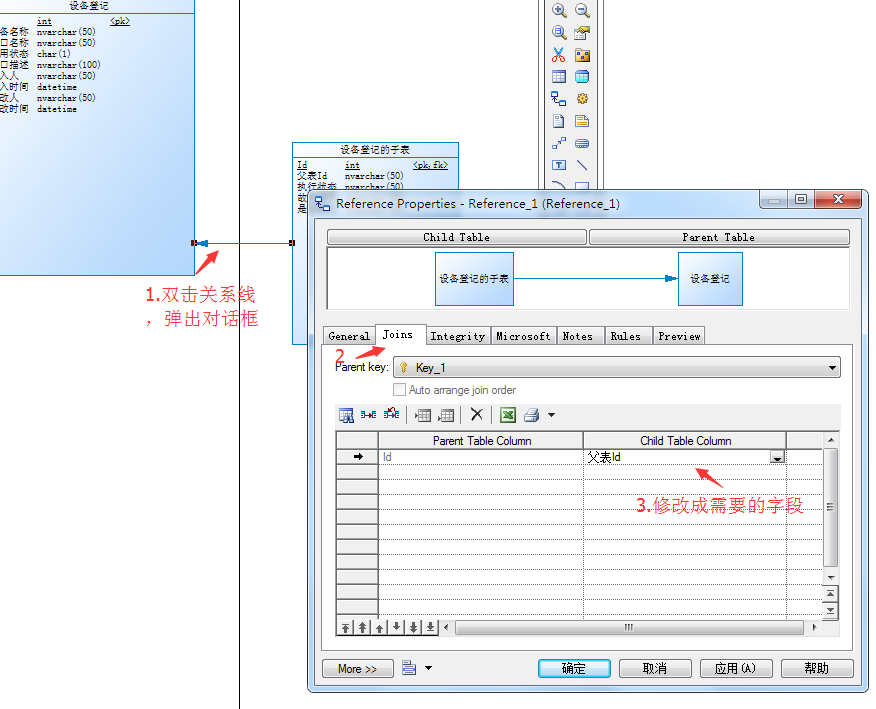This screenshot has width=876, height=709.
Task: Select the Line drawing tool in palette
Action: [582, 165]
